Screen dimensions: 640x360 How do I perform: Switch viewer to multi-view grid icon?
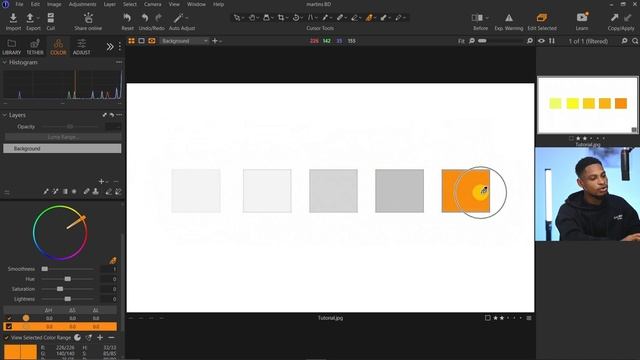click(x=131, y=41)
